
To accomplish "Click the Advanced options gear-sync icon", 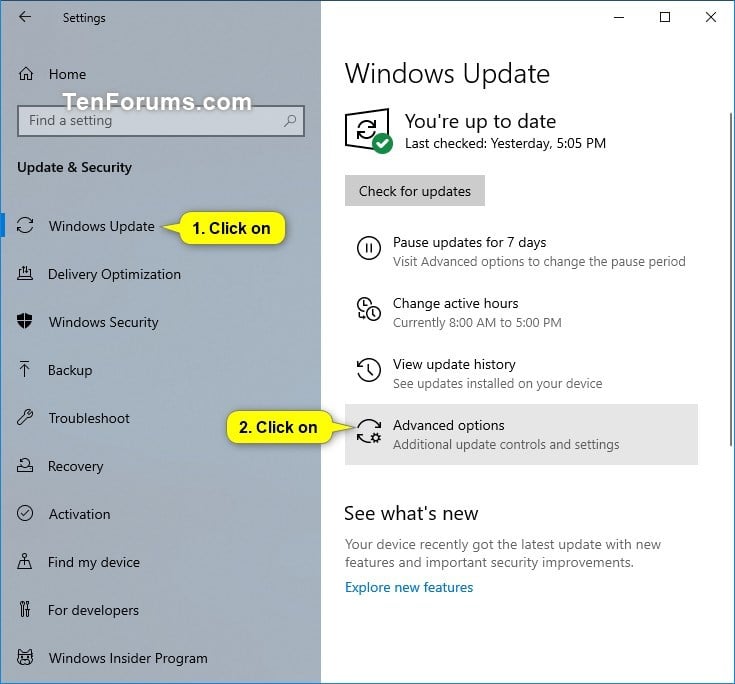I will click(x=369, y=431).
